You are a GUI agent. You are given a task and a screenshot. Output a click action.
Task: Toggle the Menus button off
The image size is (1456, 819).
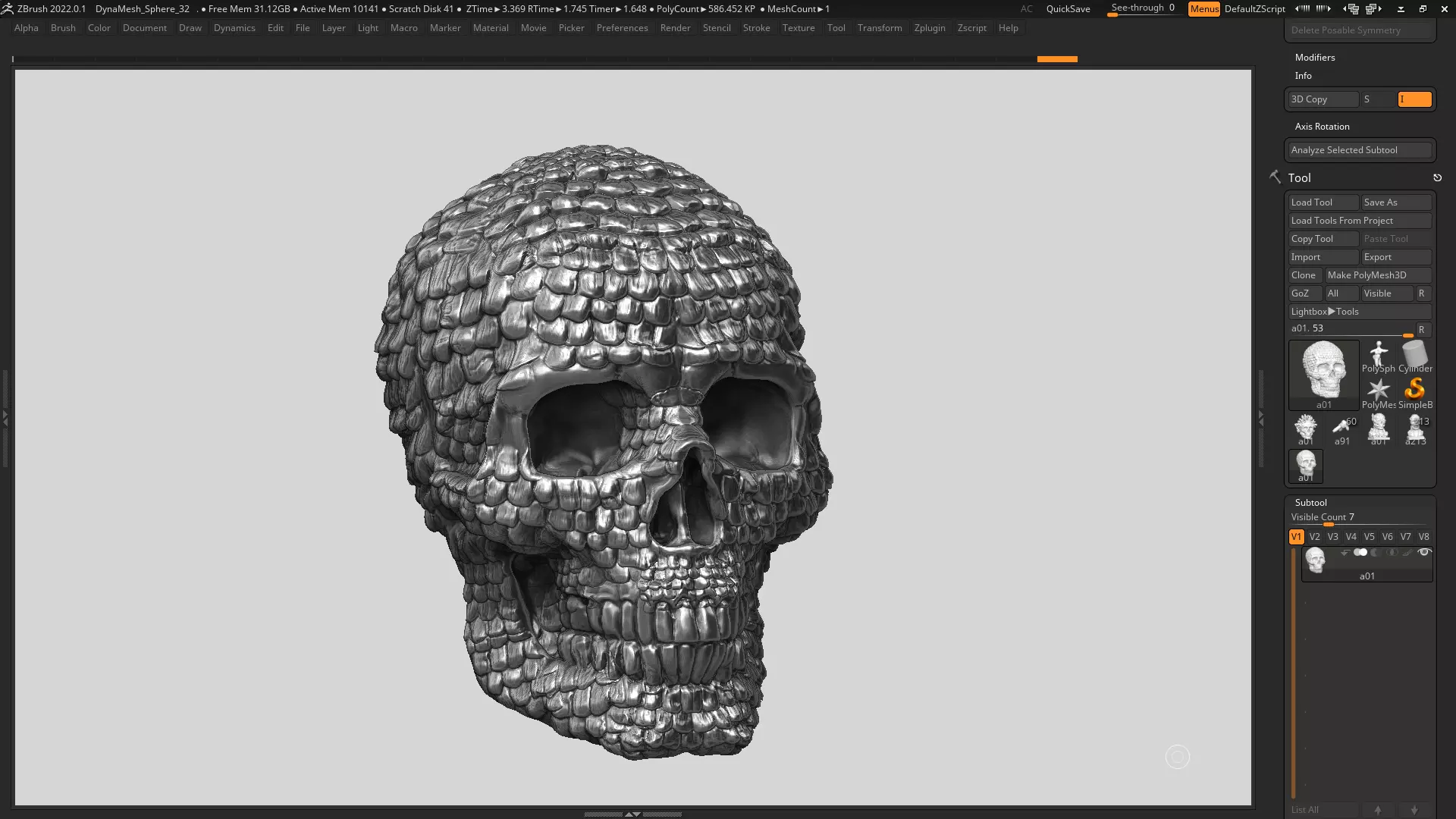[1203, 9]
